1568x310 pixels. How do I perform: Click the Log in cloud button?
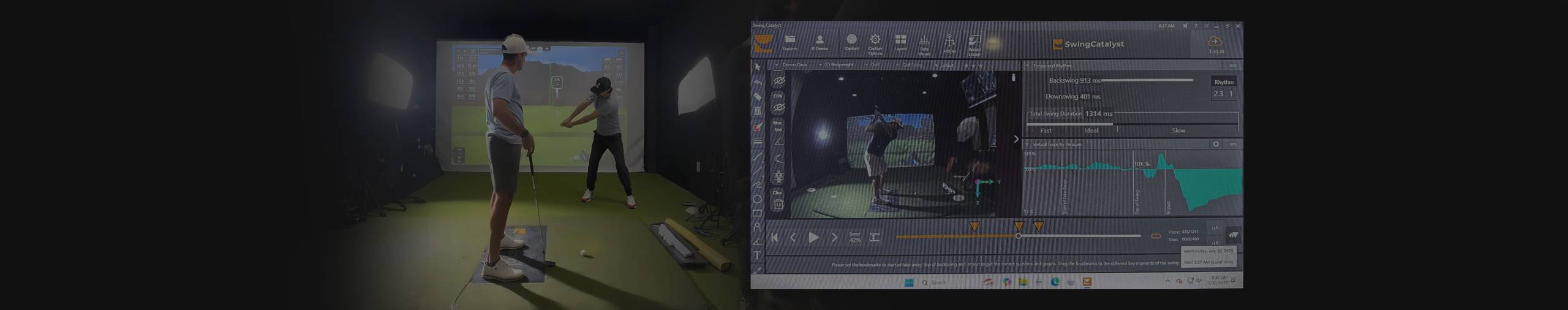1216,43
